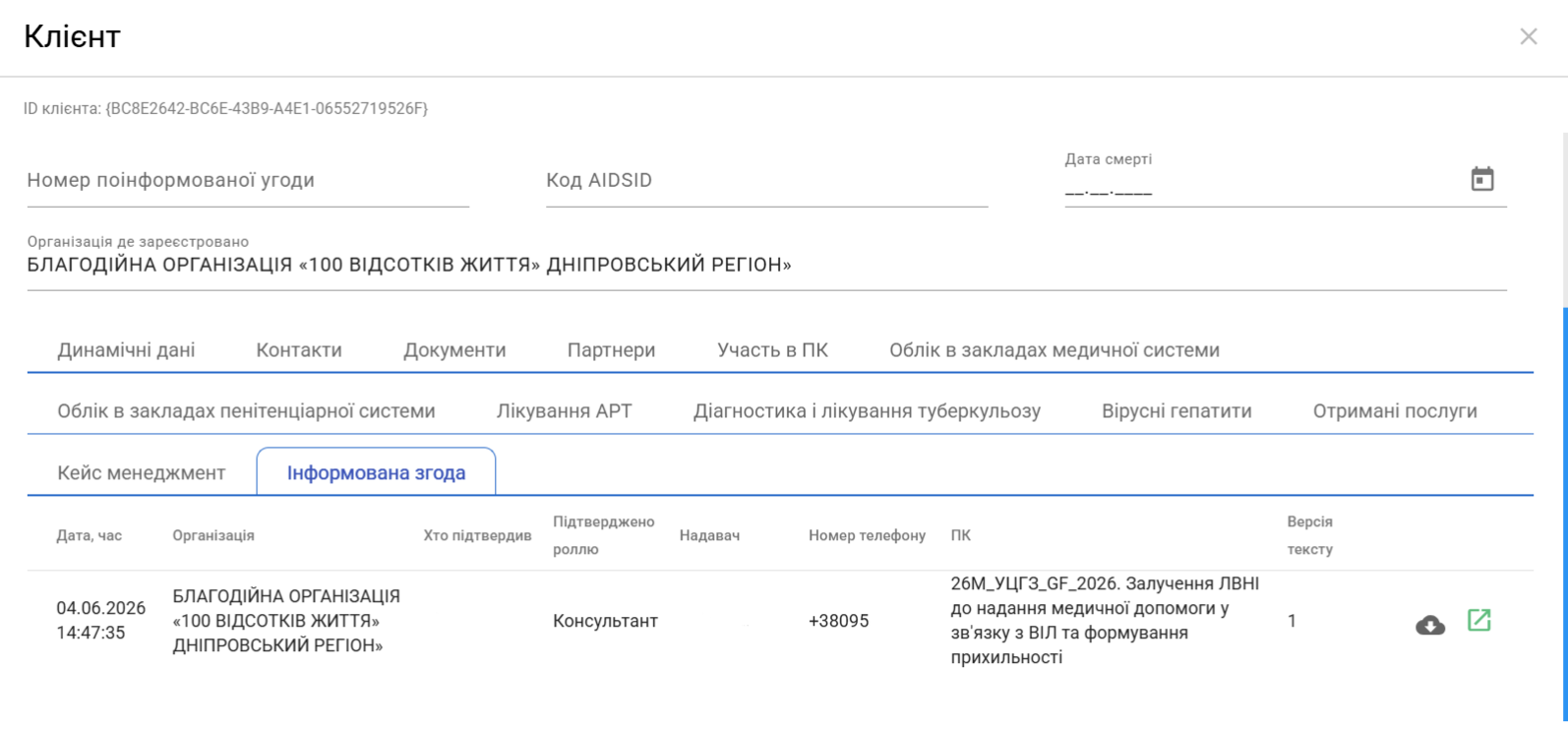Open the consent record with the green external-link icon
This screenshot has height=731, width=1568.
pos(1478,620)
